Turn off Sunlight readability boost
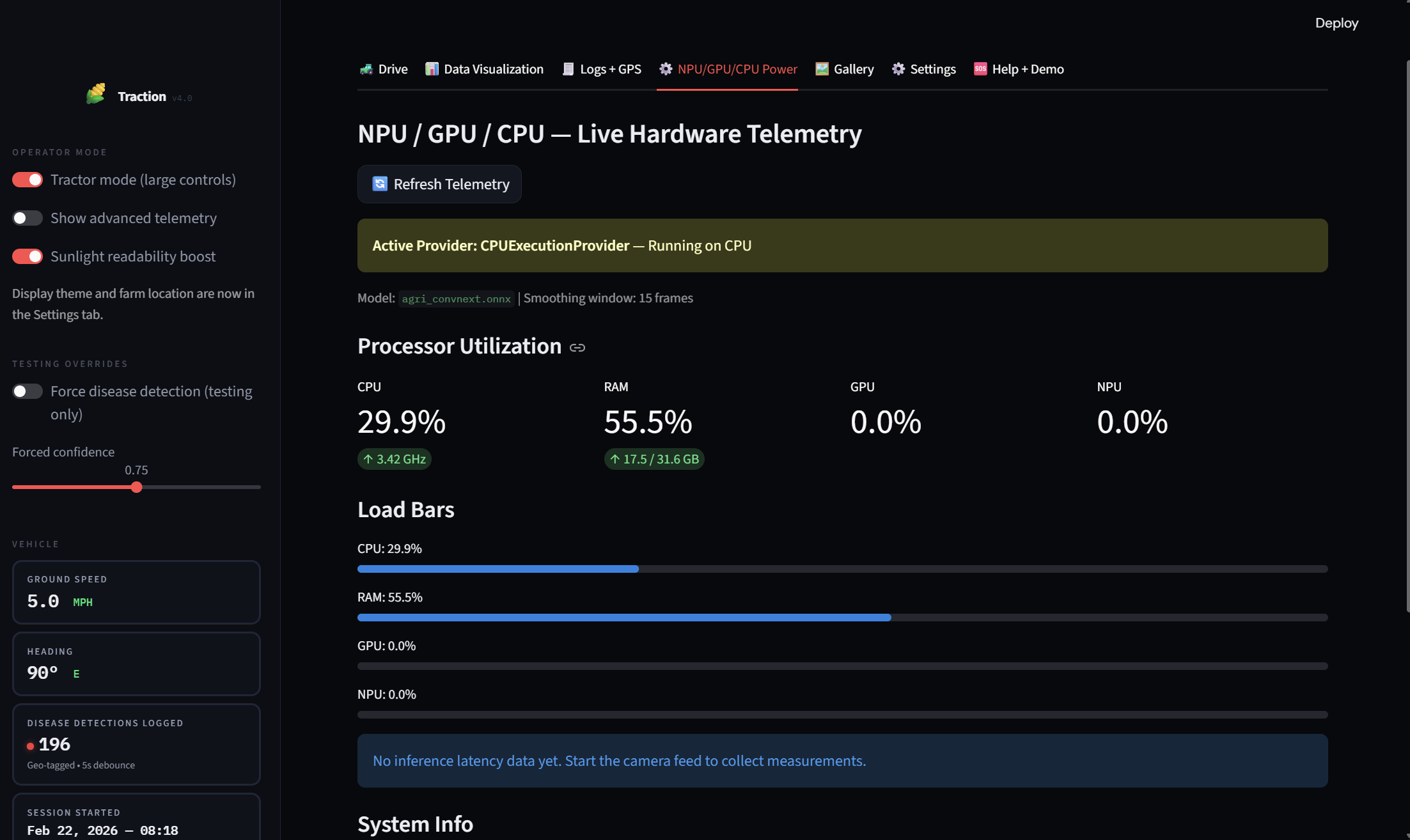This screenshot has width=1410, height=840. 27,256
